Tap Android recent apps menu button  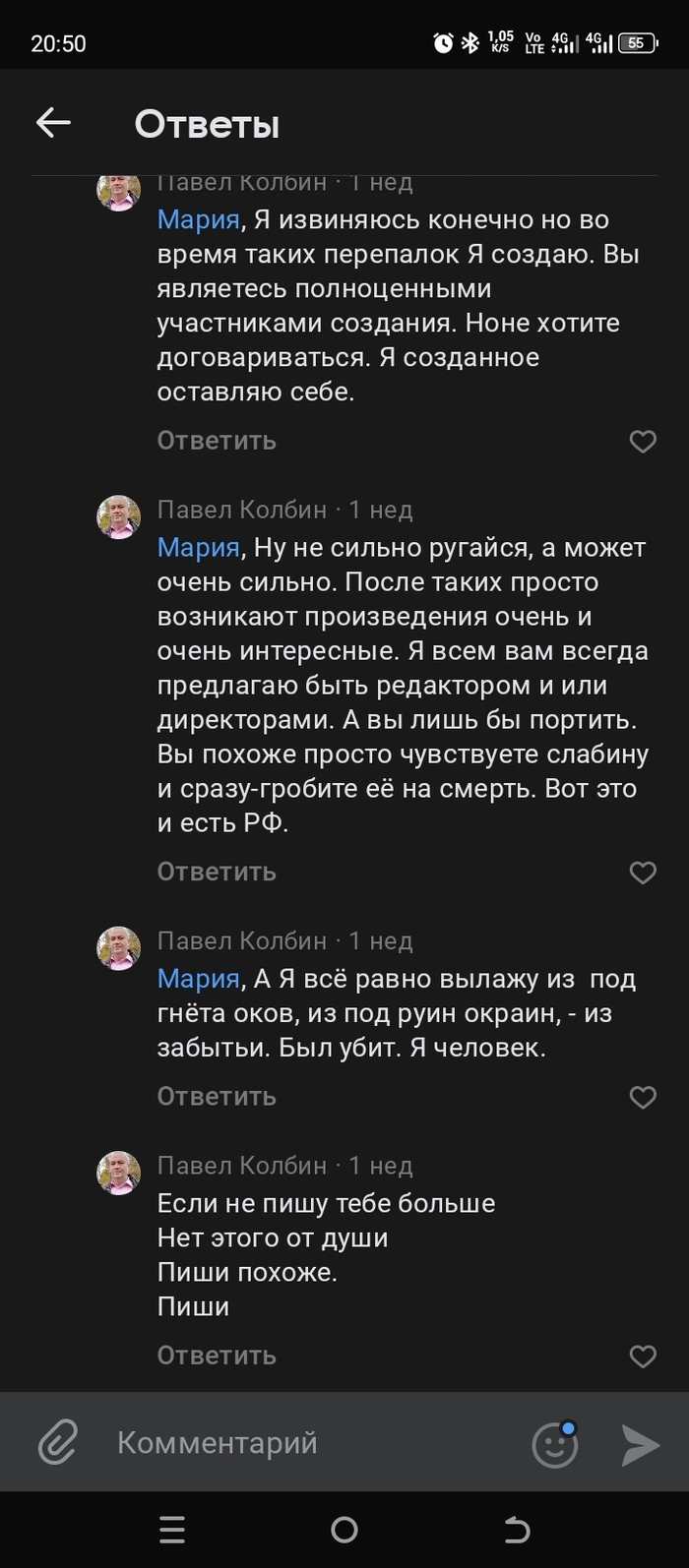(x=172, y=1530)
